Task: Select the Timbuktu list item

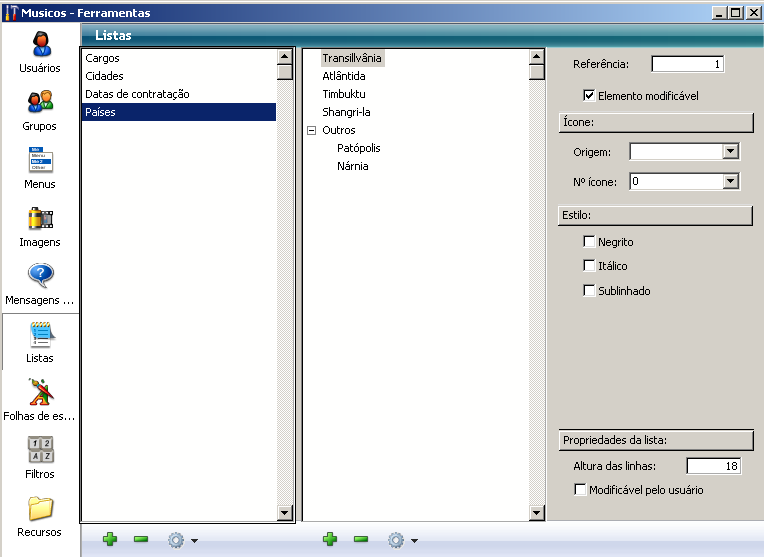Action: coord(343,94)
